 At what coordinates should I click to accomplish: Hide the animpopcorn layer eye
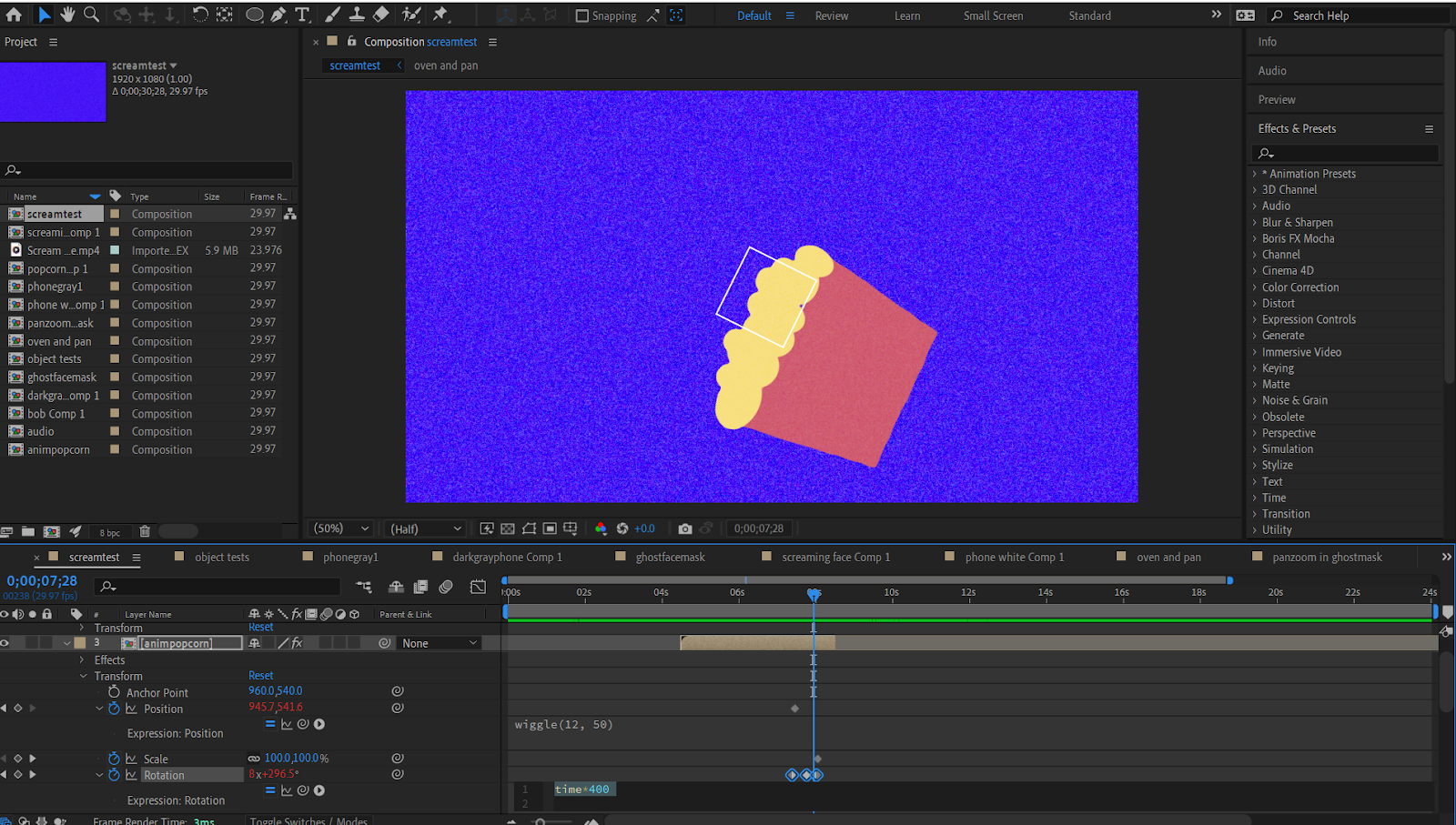click(5, 643)
